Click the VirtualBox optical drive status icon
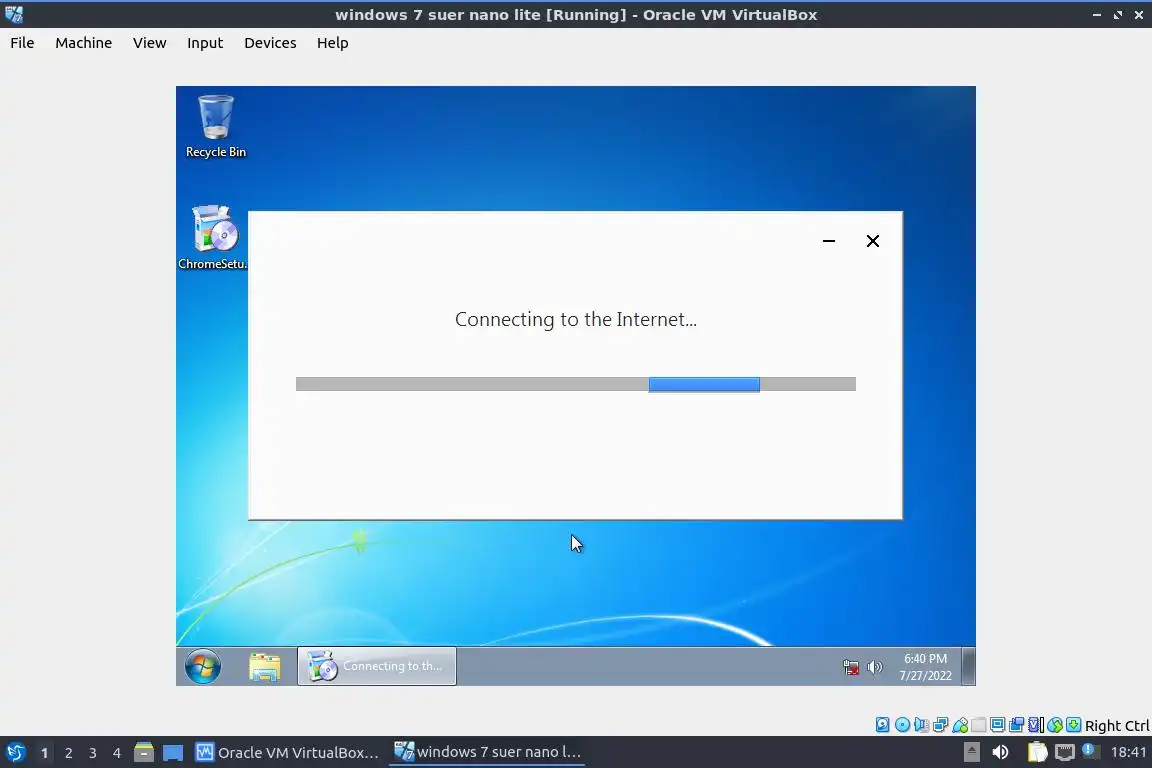The width and height of the screenshot is (1152, 768). pos(902,725)
